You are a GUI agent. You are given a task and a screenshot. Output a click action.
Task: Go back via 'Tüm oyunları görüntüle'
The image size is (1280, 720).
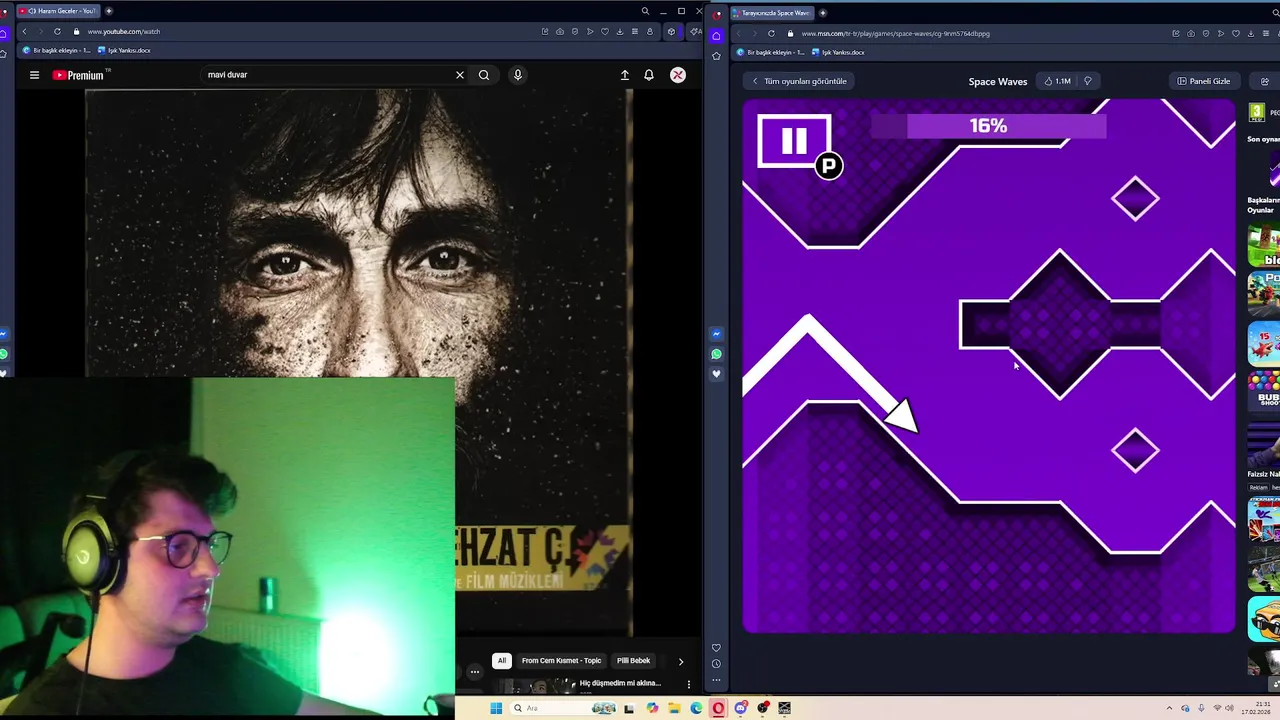click(x=799, y=81)
